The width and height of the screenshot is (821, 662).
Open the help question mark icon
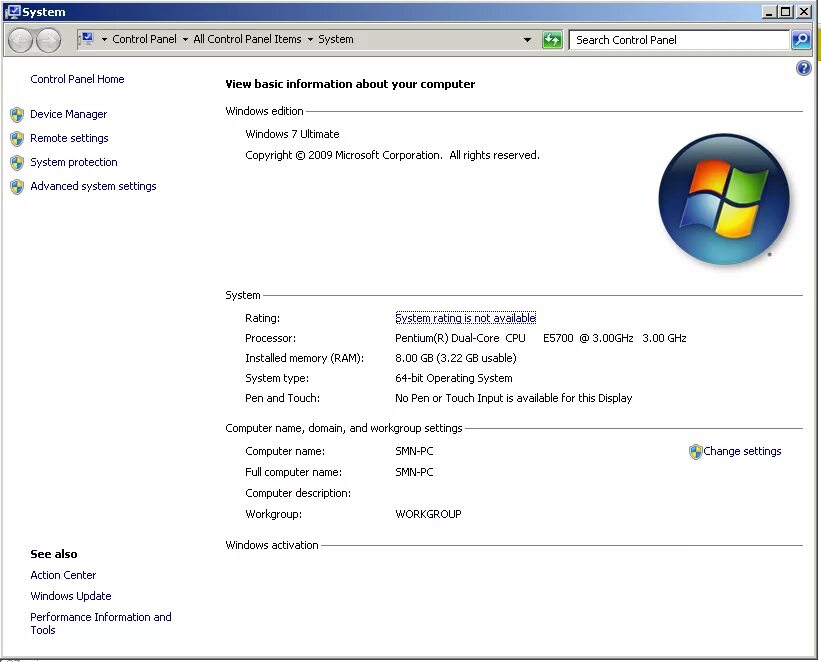point(803,68)
